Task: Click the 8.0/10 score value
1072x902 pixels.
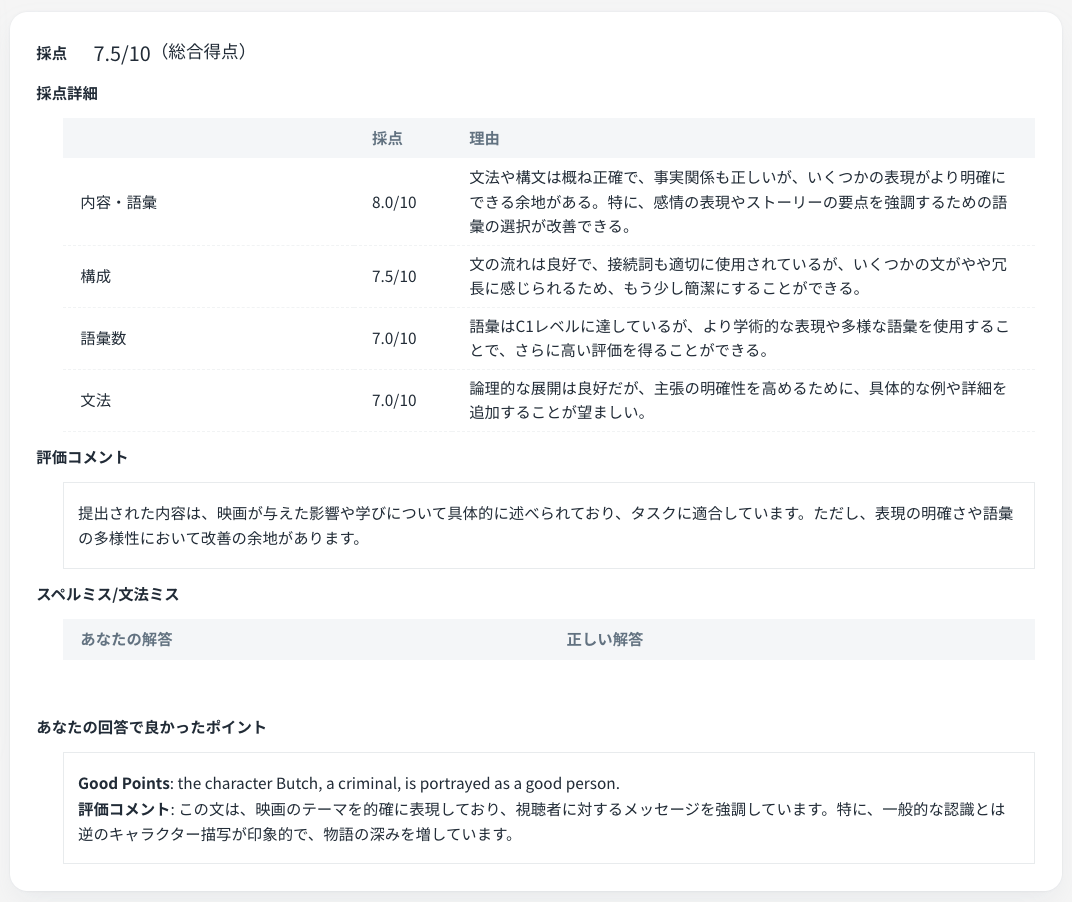Action: pyautogui.click(x=394, y=202)
